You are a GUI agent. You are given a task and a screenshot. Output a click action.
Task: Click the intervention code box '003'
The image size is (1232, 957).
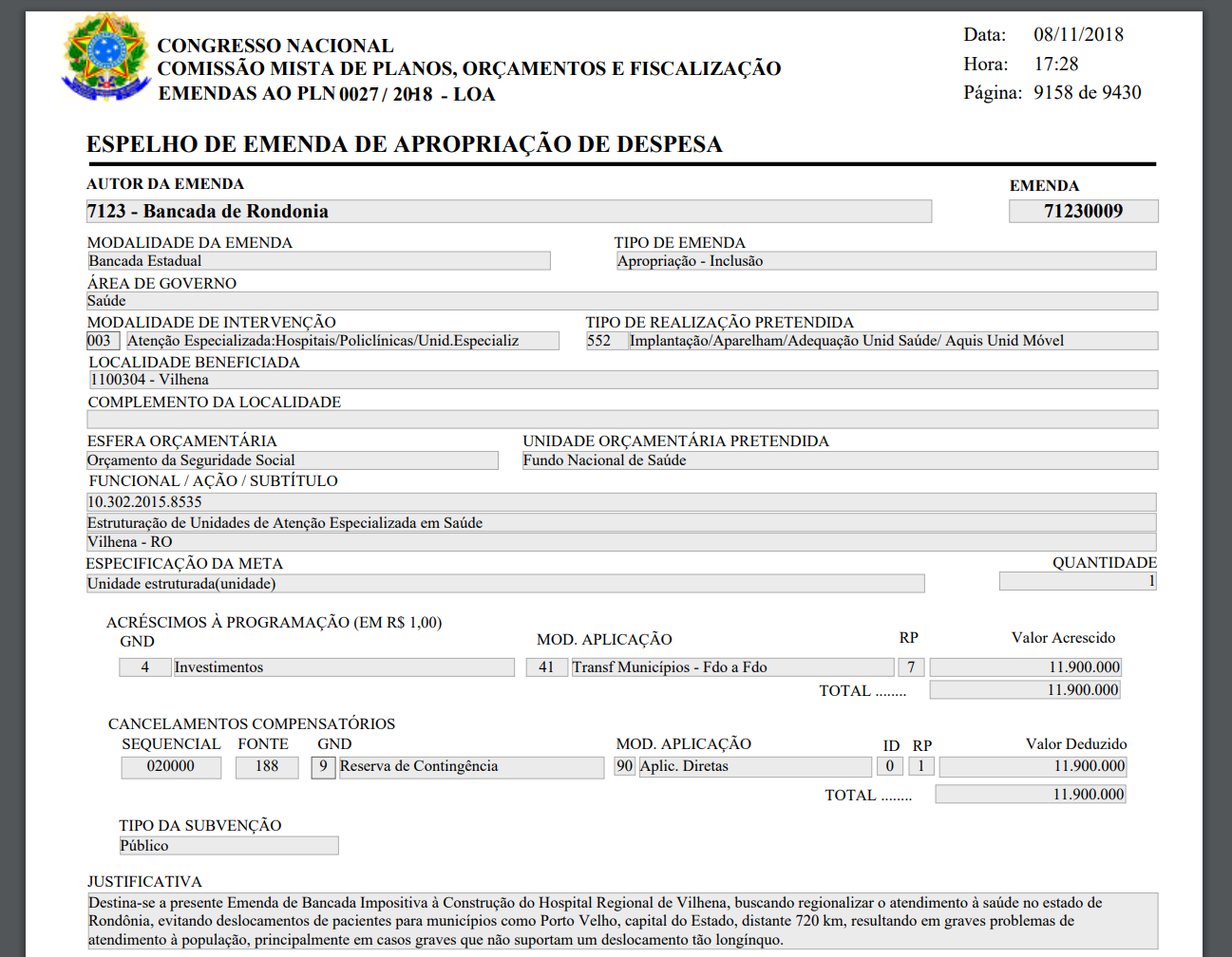pos(102,341)
